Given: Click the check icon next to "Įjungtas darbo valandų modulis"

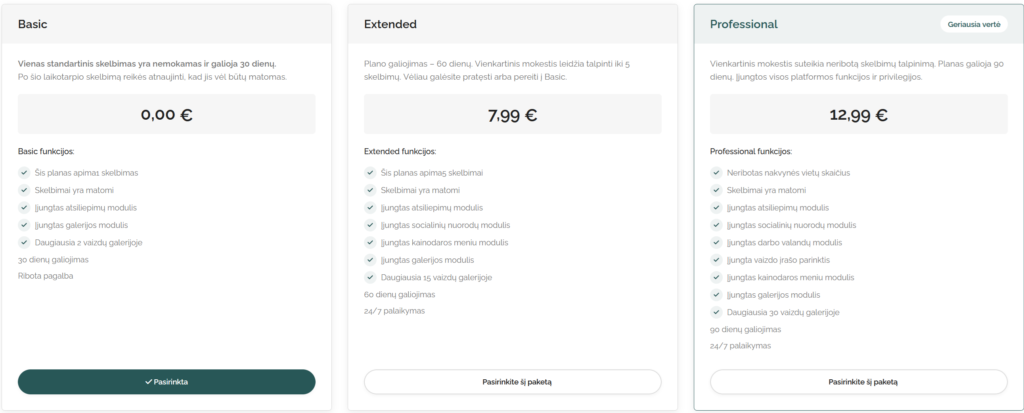Looking at the screenshot, I should (716, 242).
